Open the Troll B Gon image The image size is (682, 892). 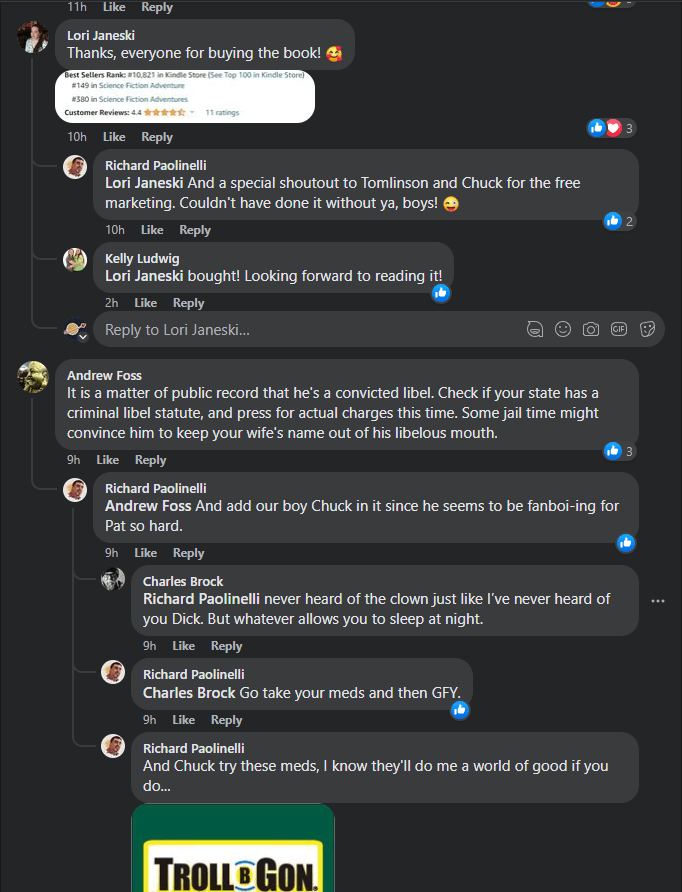[x=233, y=848]
